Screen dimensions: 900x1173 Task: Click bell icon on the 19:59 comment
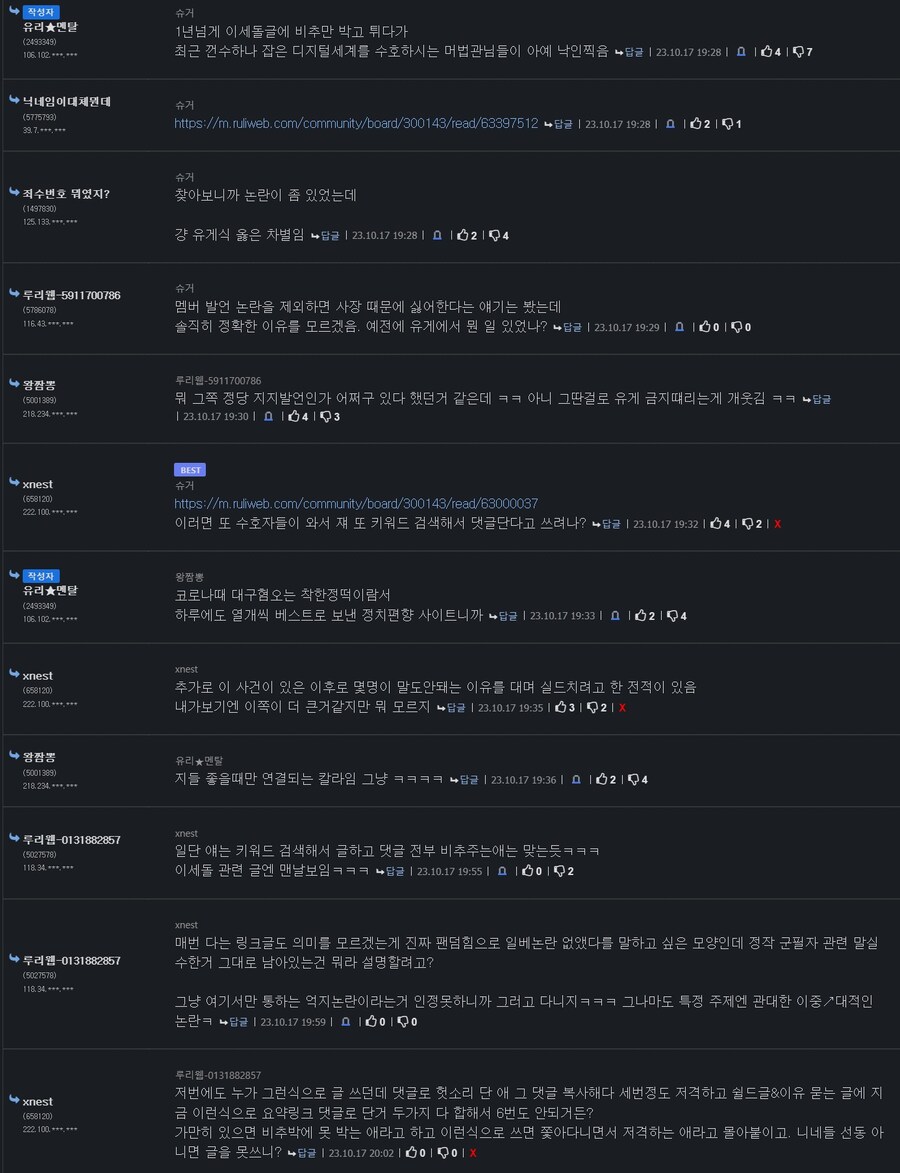pos(345,1021)
